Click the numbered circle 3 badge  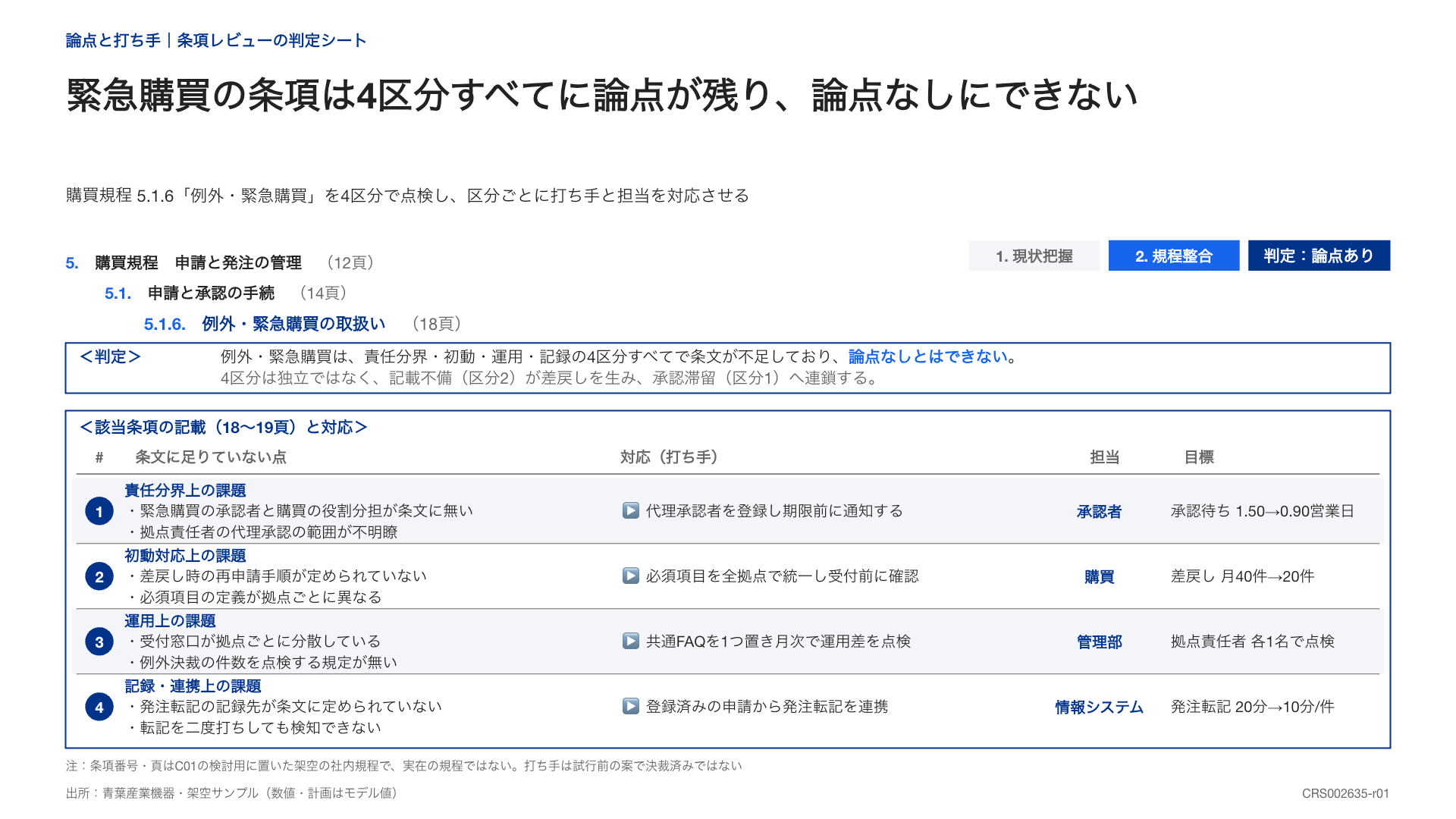click(x=99, y=642)
